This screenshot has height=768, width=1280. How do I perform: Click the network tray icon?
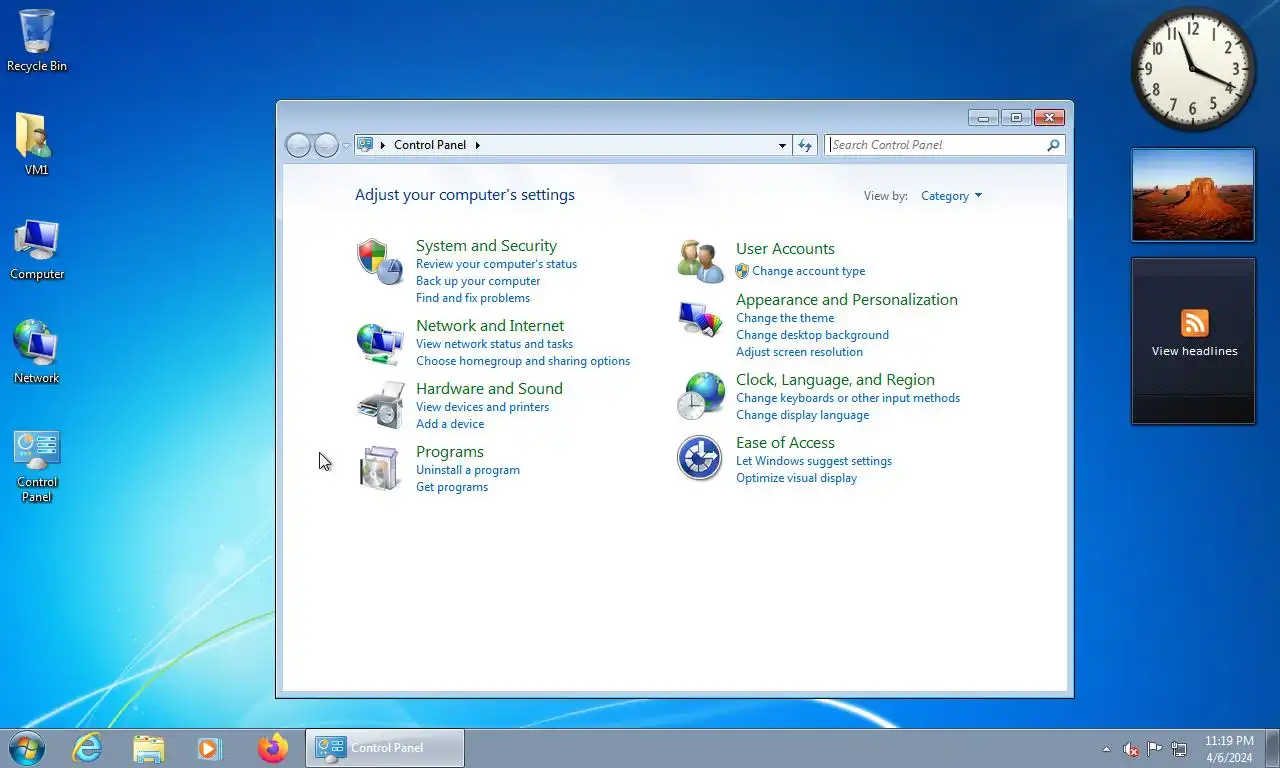1179,749
